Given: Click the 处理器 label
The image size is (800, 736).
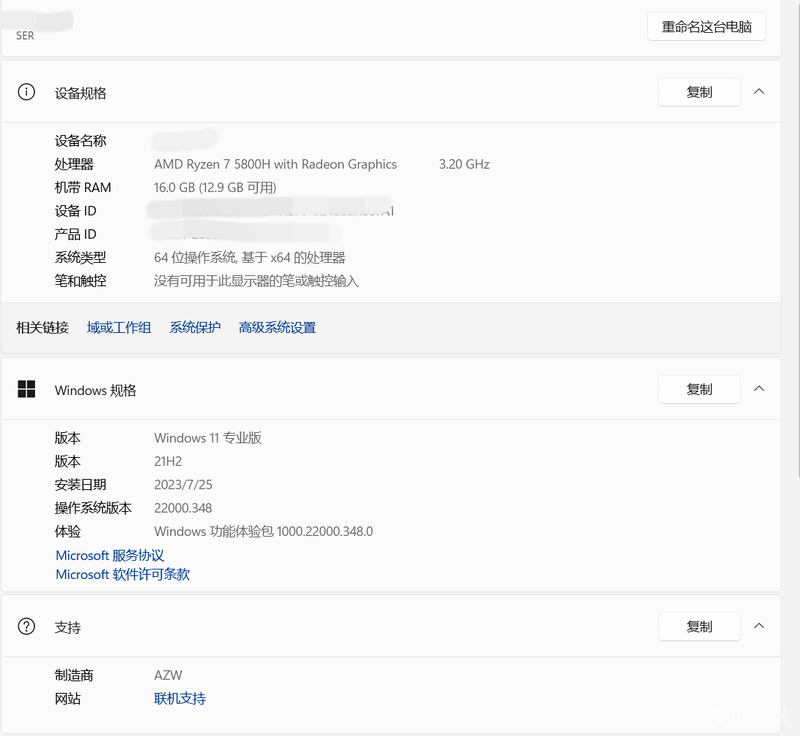Looking at the screenshot, I should point(74,164).
